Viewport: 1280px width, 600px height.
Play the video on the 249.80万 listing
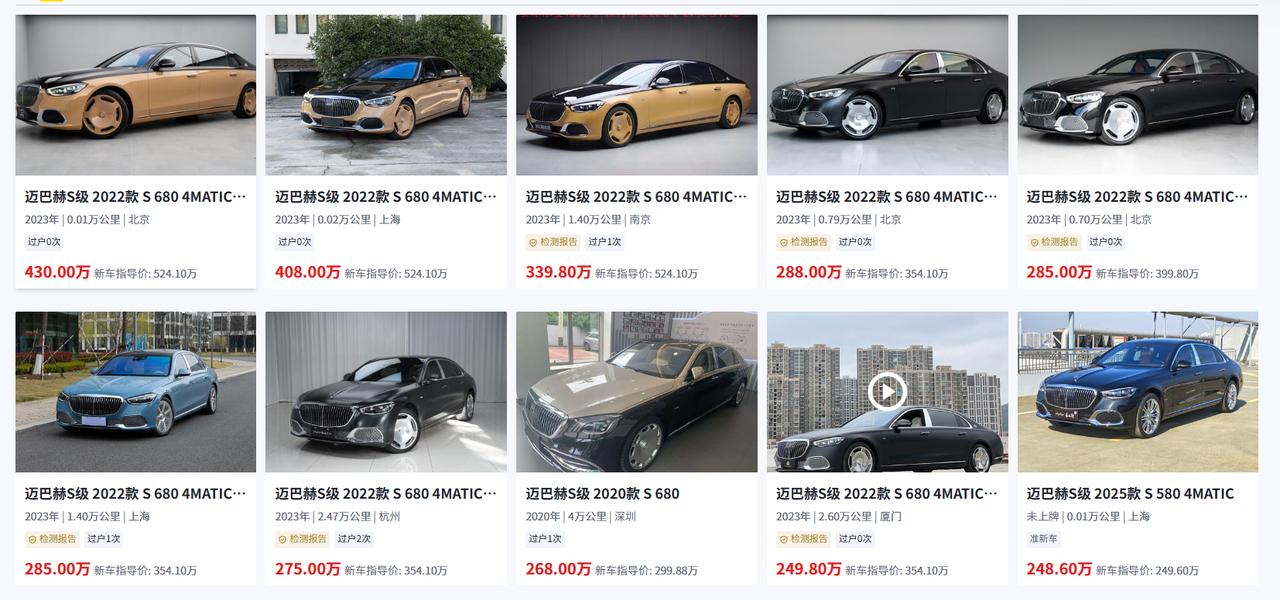click(887, 391)
